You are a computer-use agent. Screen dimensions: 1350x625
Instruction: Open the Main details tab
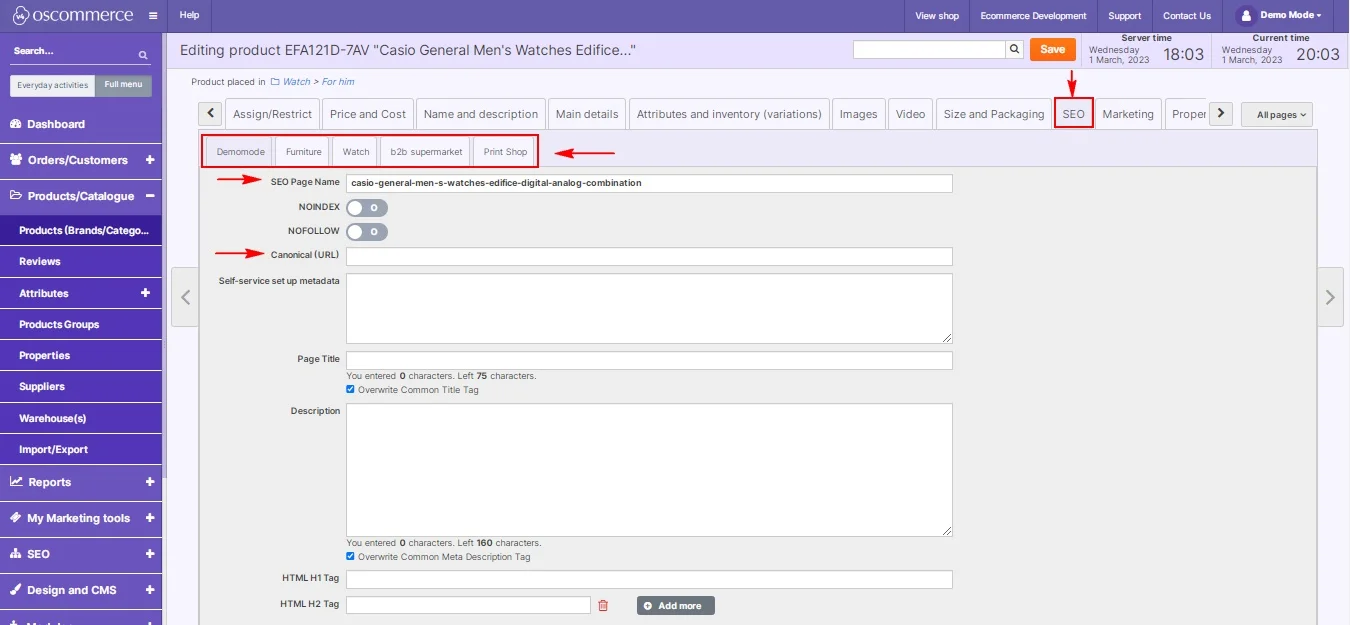[x=587, y=114]
